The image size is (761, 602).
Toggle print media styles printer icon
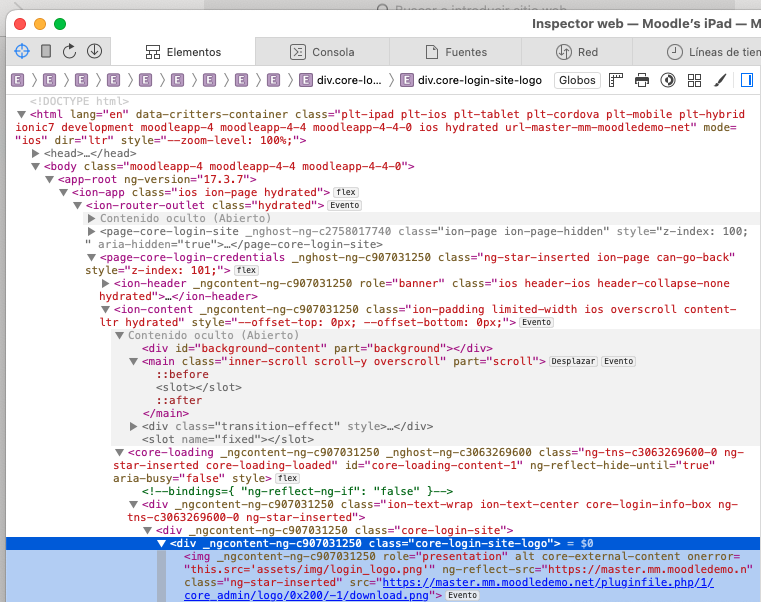point(642,80)
